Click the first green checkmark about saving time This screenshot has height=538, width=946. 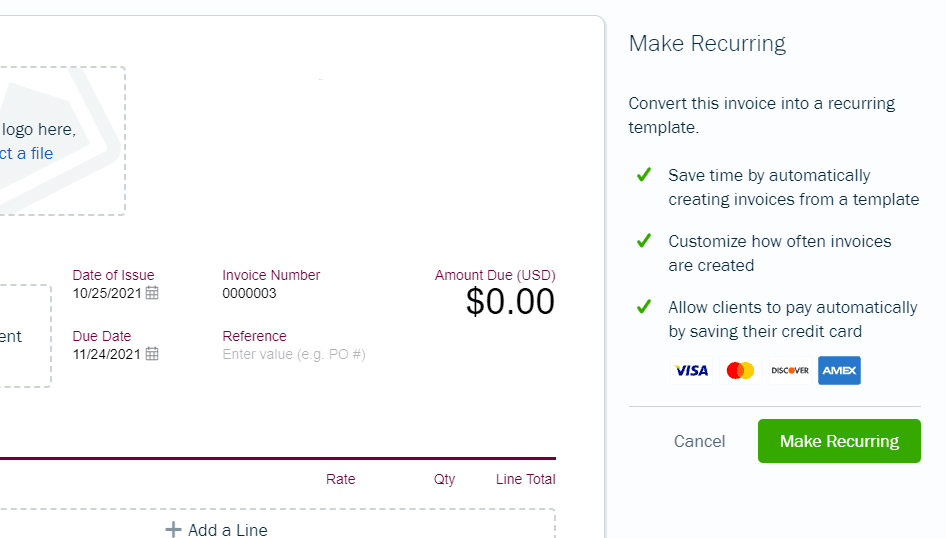click(644, 175)
